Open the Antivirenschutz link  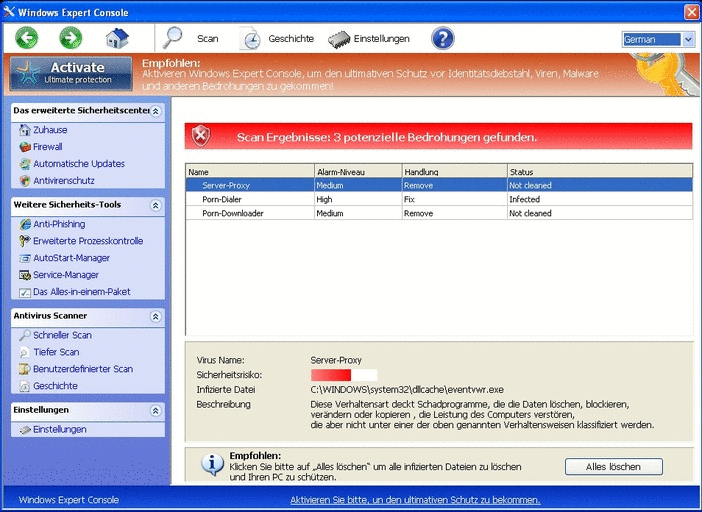(64, 181)
